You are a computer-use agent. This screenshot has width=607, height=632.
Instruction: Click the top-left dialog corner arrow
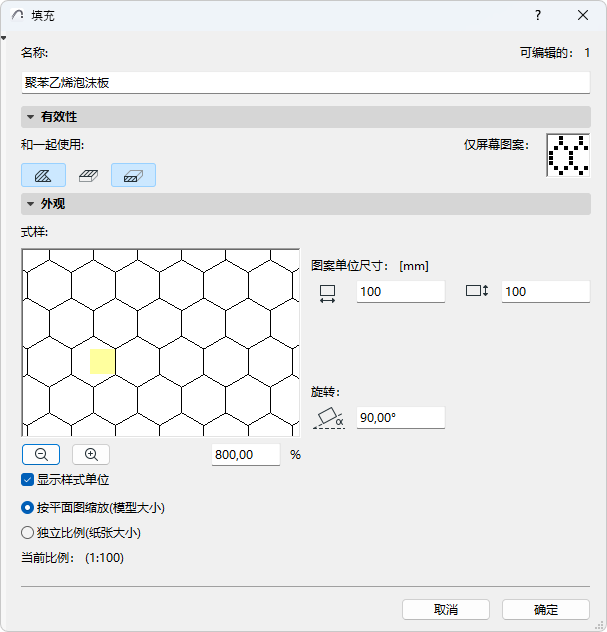point(4,39)
